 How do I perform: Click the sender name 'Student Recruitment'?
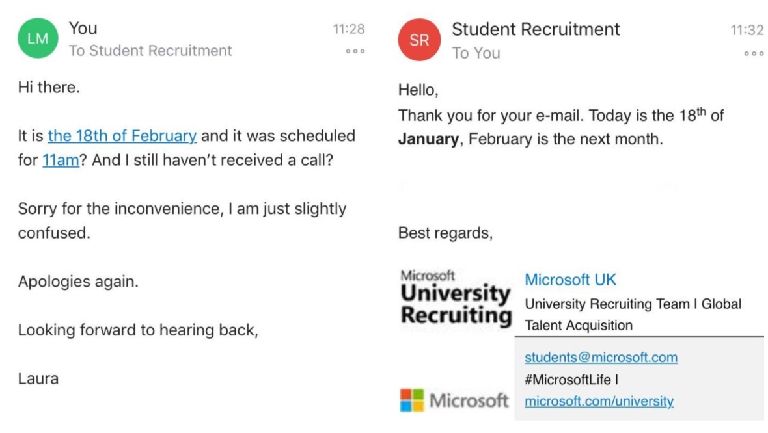pyautogui.click(x=536, y=29)
